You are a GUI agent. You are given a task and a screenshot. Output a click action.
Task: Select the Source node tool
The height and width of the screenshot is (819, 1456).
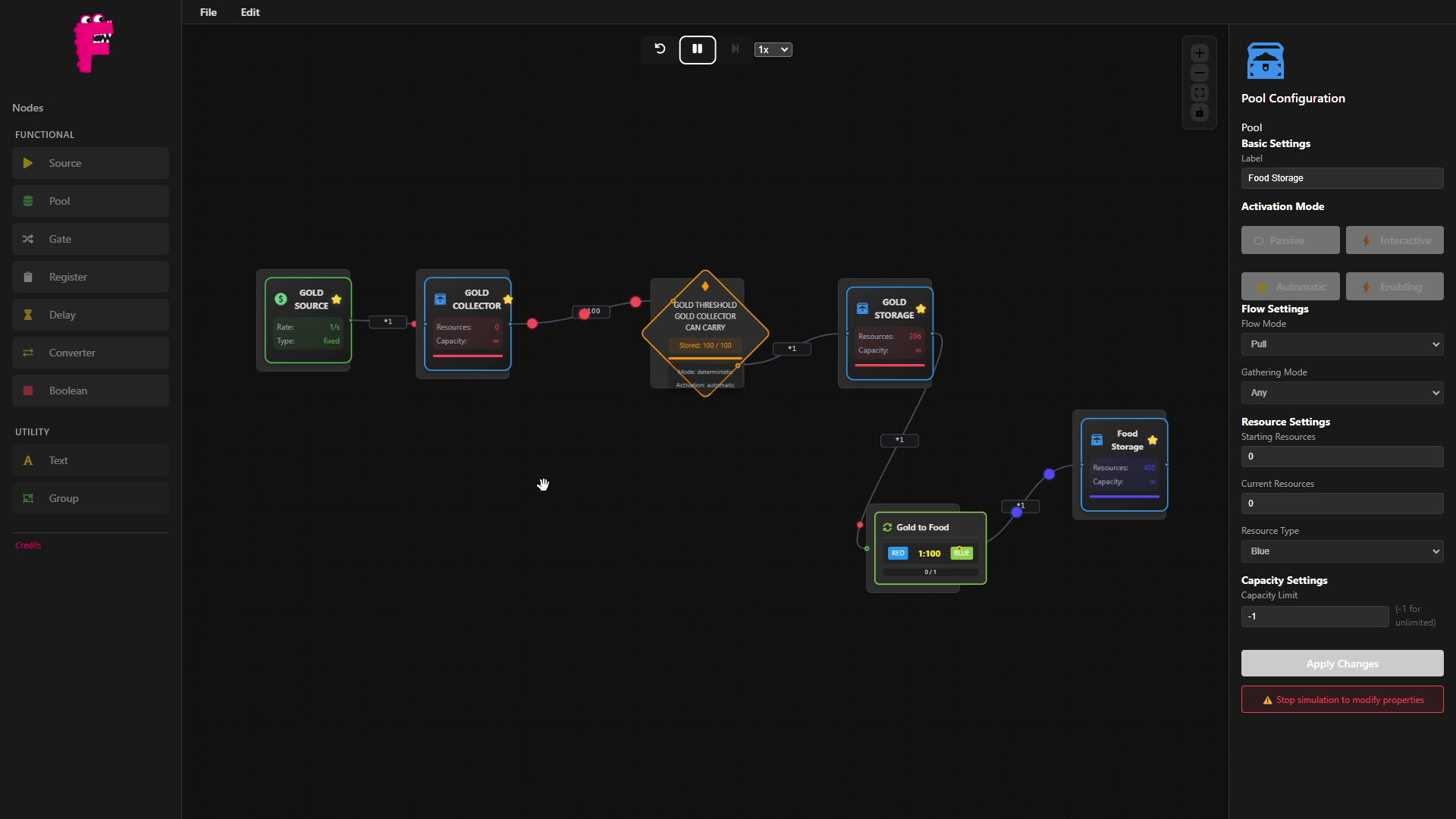90,162
